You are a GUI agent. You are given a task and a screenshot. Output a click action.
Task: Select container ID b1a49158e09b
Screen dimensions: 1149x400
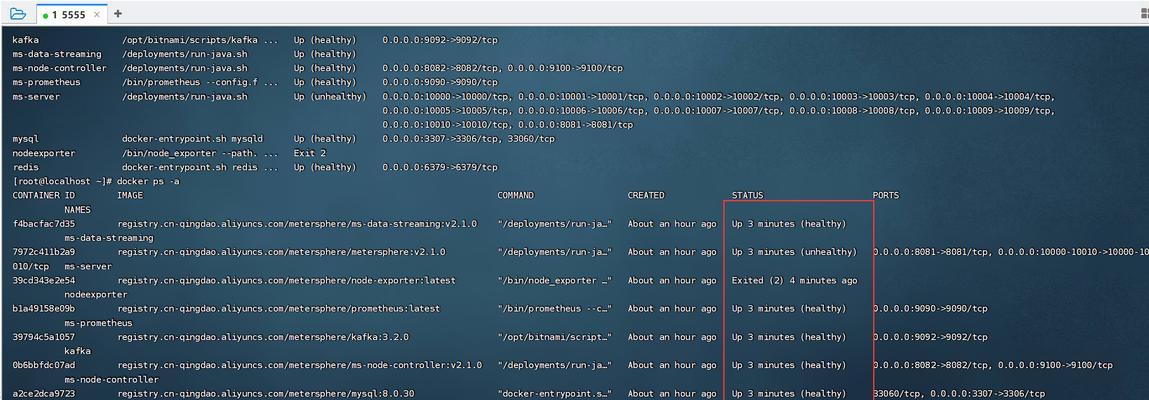(x=44, y=308)
